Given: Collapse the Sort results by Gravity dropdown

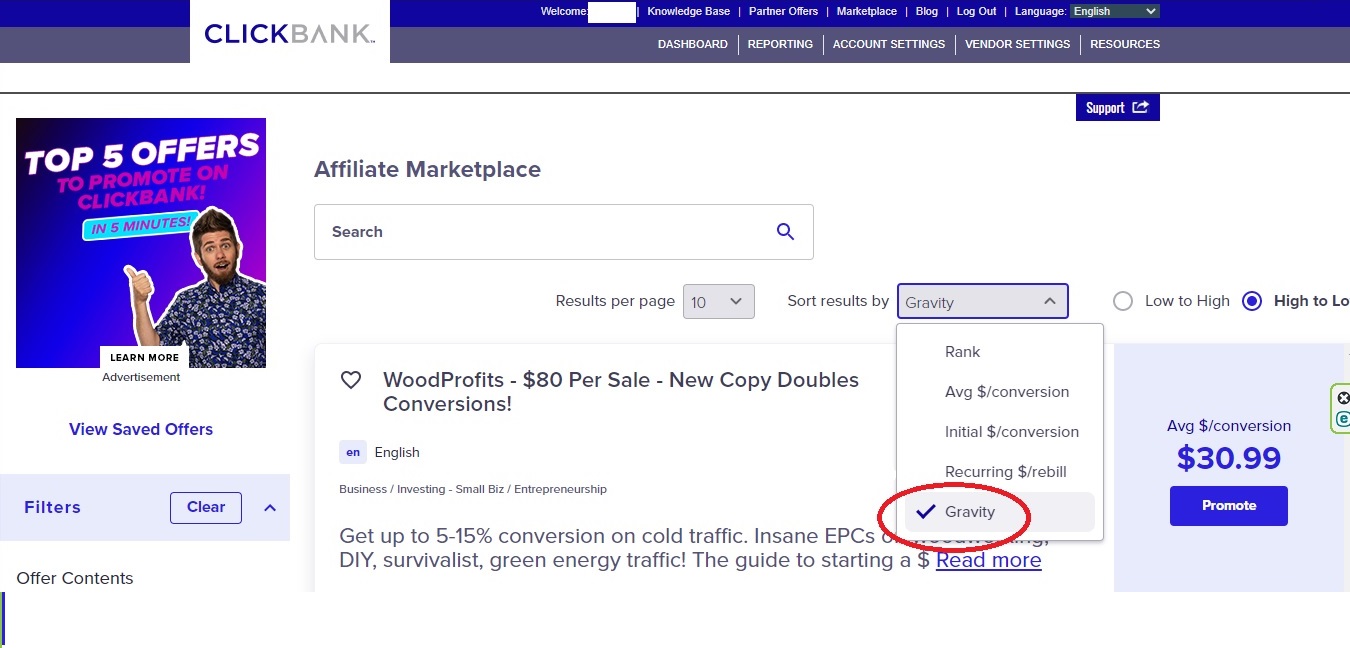Looking at the screenshot, I should coord(982,302).
